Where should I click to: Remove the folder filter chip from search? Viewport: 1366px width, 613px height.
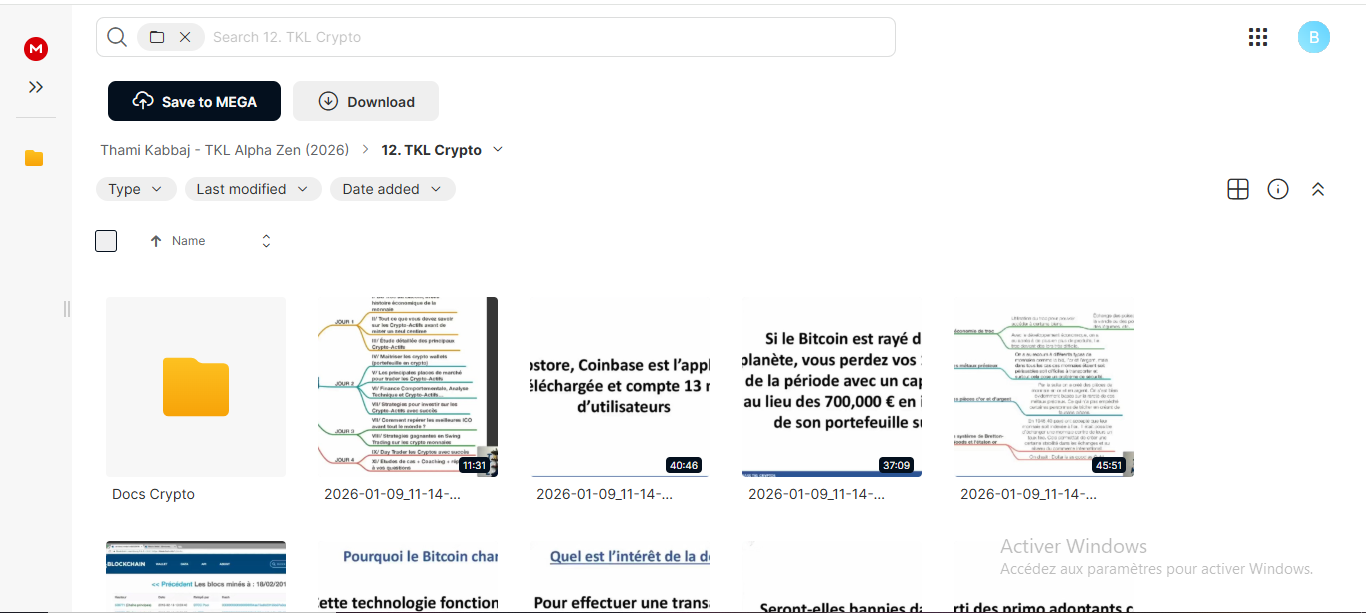(x=185, y=37)
